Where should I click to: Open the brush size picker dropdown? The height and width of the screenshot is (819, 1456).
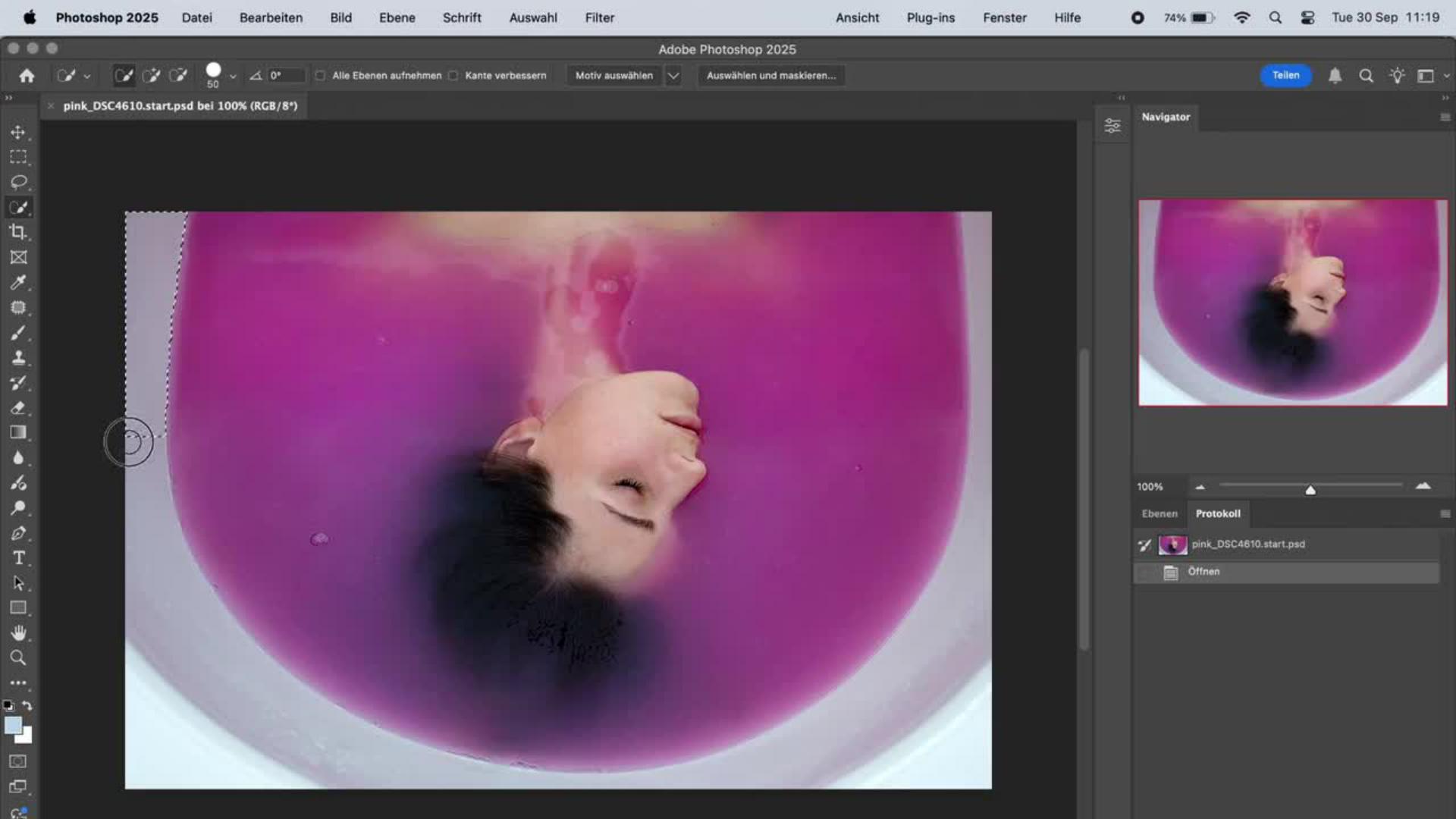233,77
